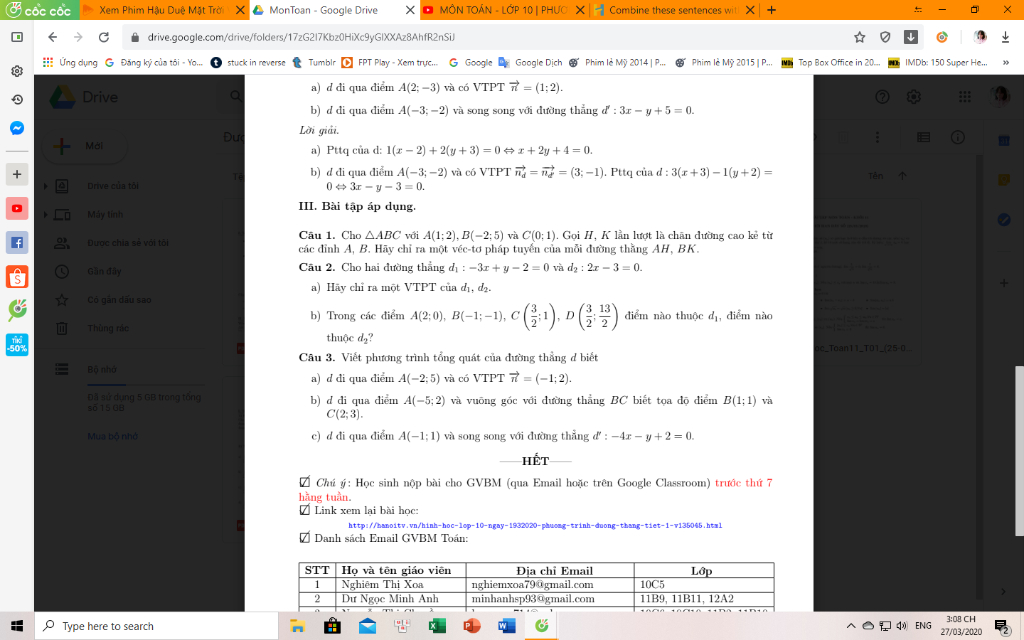Viewport: 1024px width, 640px height.
Task: Close the MonToan - Google Drive tab
Action: 409,10
